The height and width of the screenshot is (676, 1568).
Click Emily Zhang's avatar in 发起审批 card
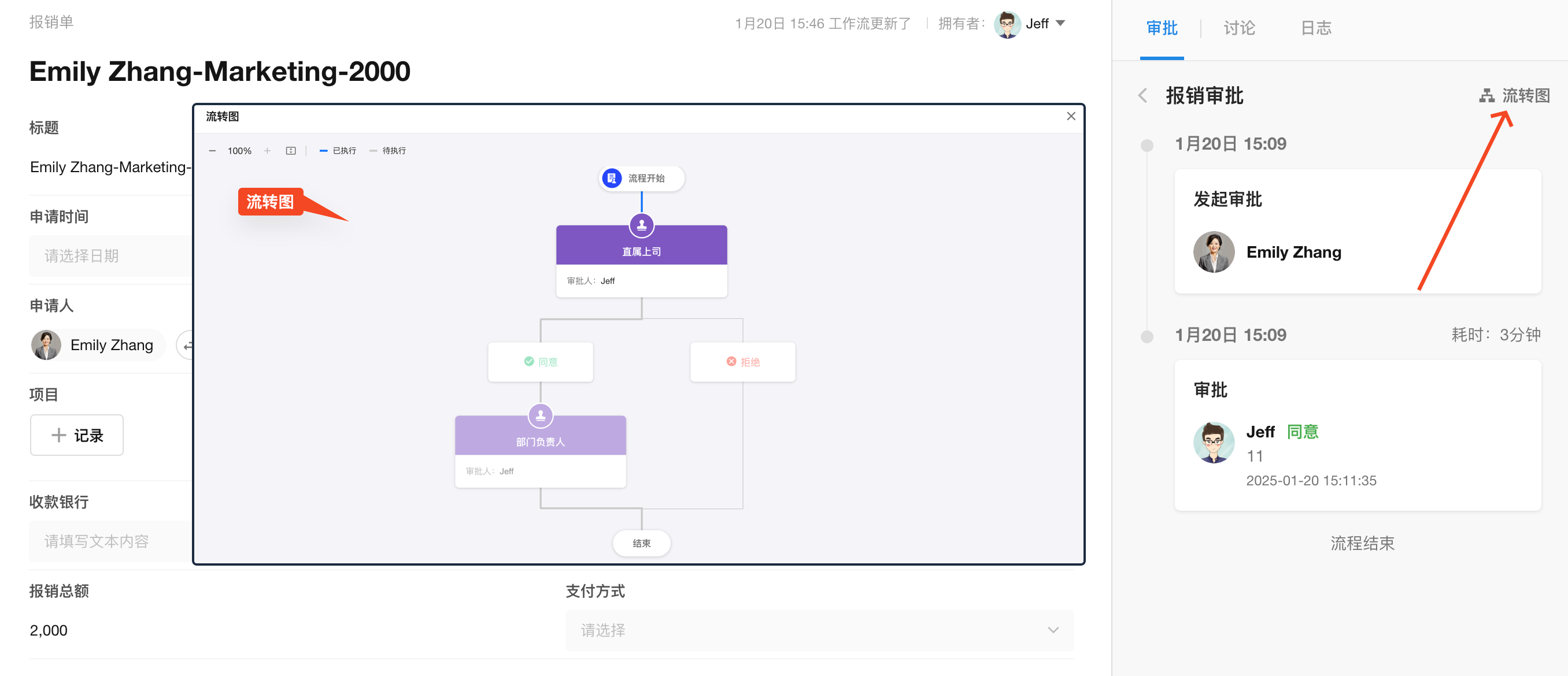tap(1214, 252)
